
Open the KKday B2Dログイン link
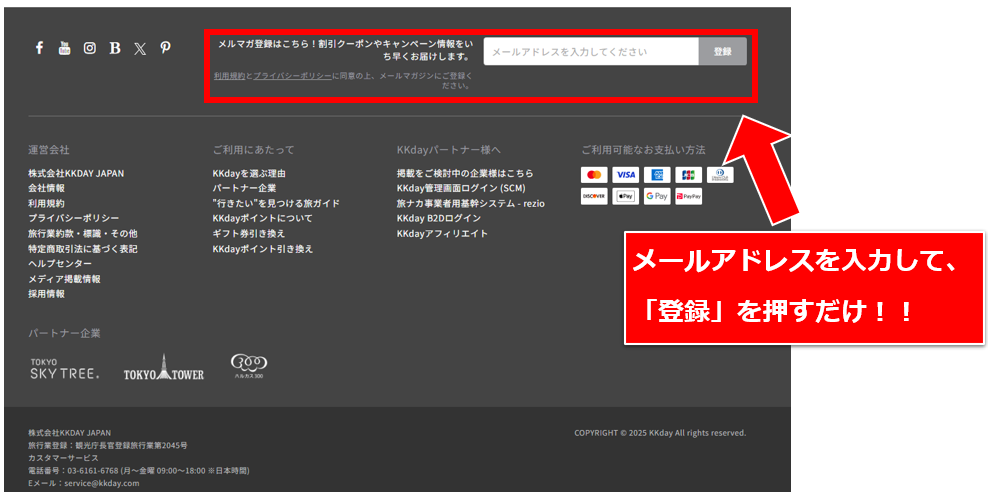point(439,218)
